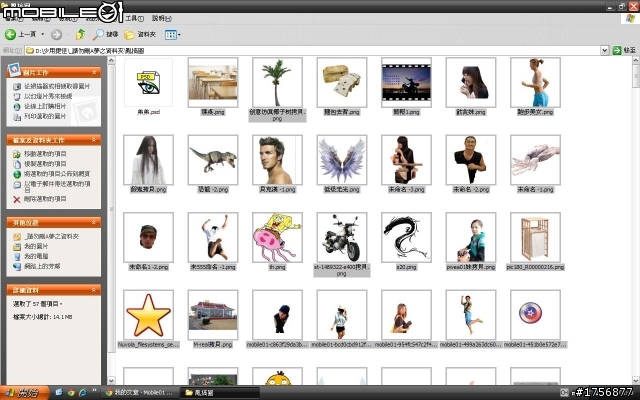Image resolution: width=640 pixels, height=400 pixels.
Task: Select the Captain America shield thumbnail
Action: [x=535, y=315]
